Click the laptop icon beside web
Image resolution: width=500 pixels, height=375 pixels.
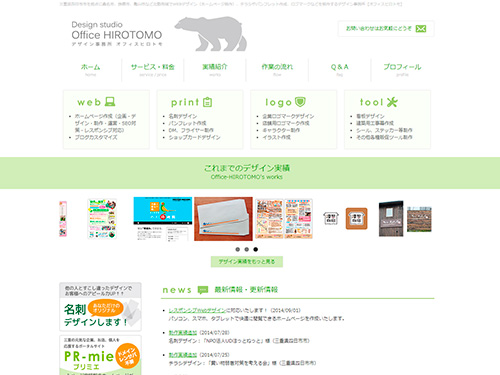click(x=110, y=102)
